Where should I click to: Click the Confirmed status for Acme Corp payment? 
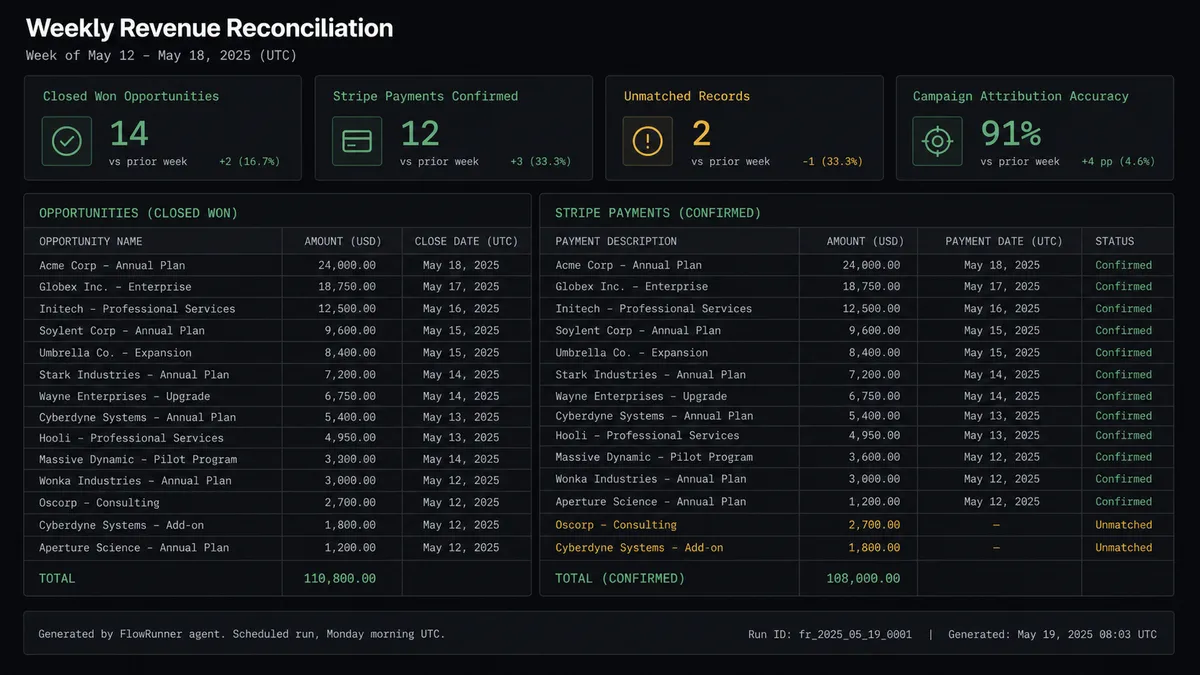click(x=1124, y=265)
